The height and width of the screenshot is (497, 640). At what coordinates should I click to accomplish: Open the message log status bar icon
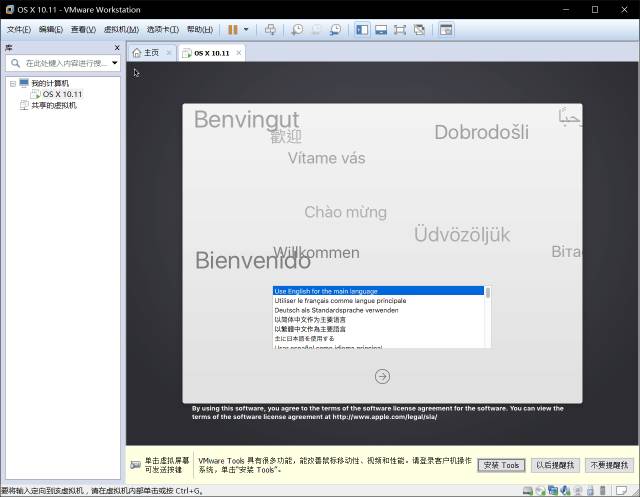621,490
